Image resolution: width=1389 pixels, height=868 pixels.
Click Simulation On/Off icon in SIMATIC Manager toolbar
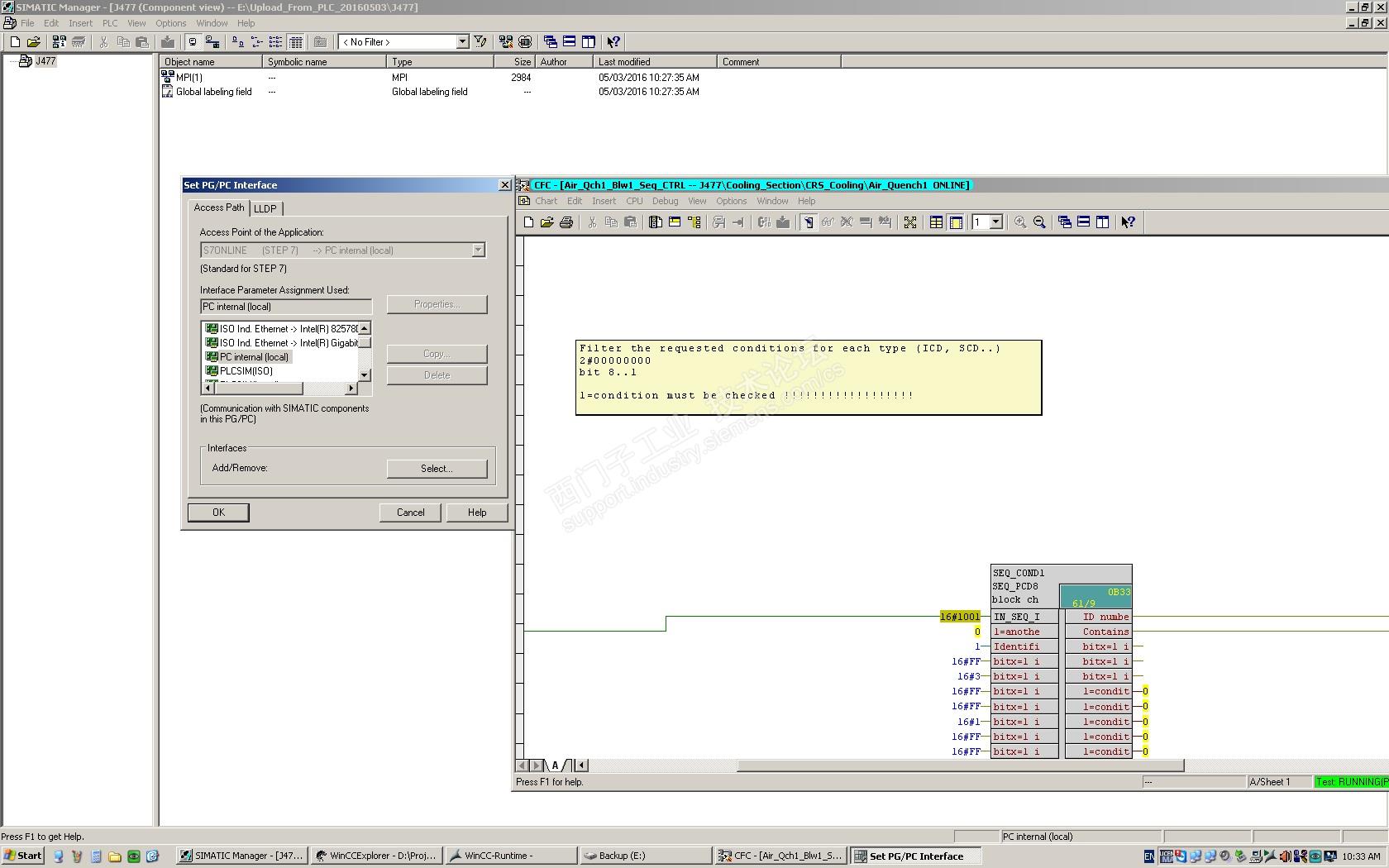click(x=524, y=42)
